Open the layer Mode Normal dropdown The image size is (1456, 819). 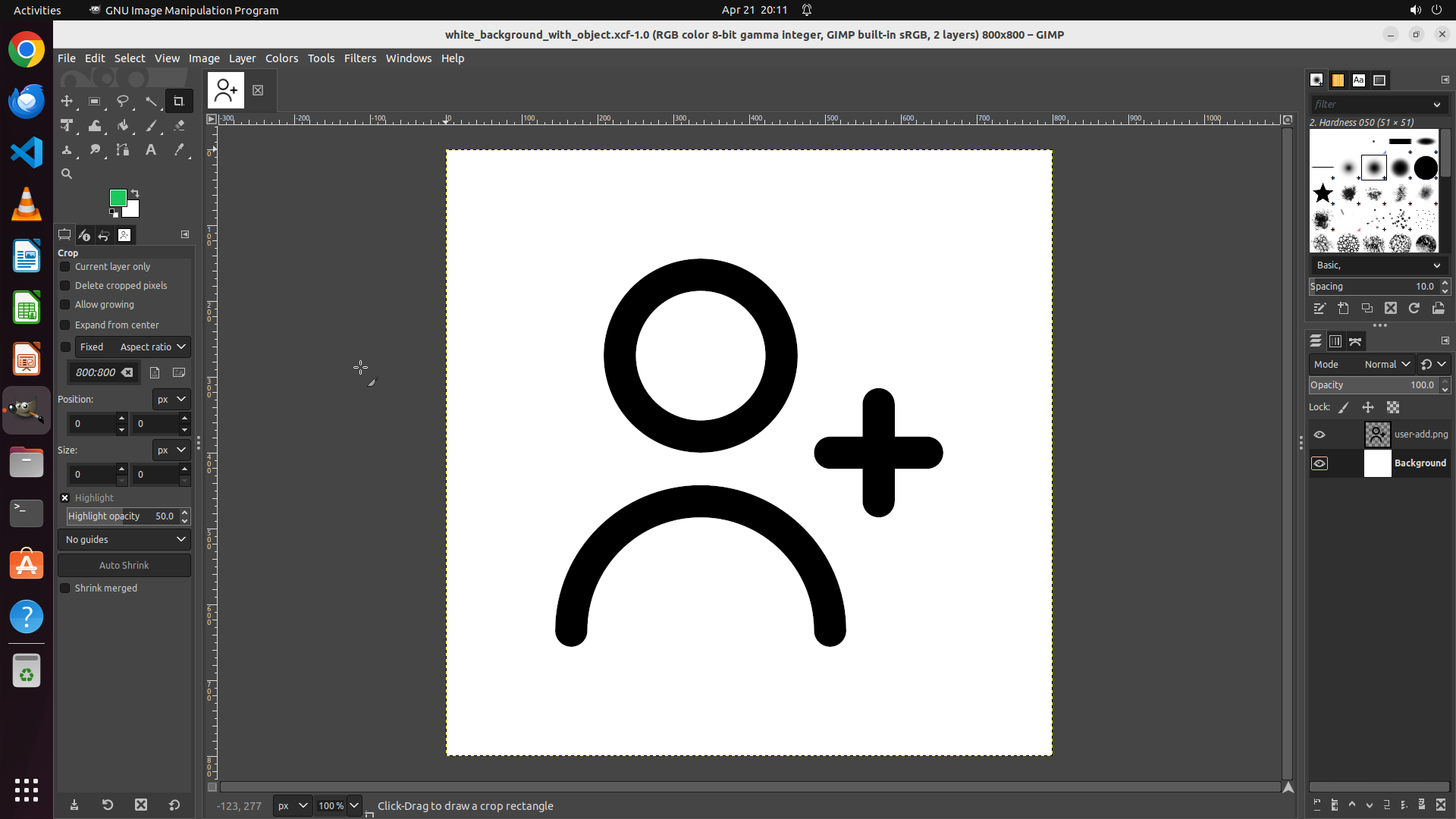click(1387, 365)
